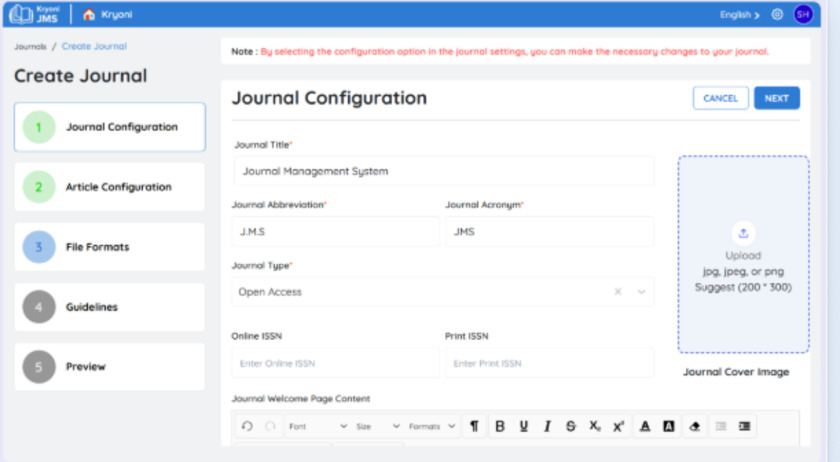
Task: Click the NEXT button
Action: [777, 98]
